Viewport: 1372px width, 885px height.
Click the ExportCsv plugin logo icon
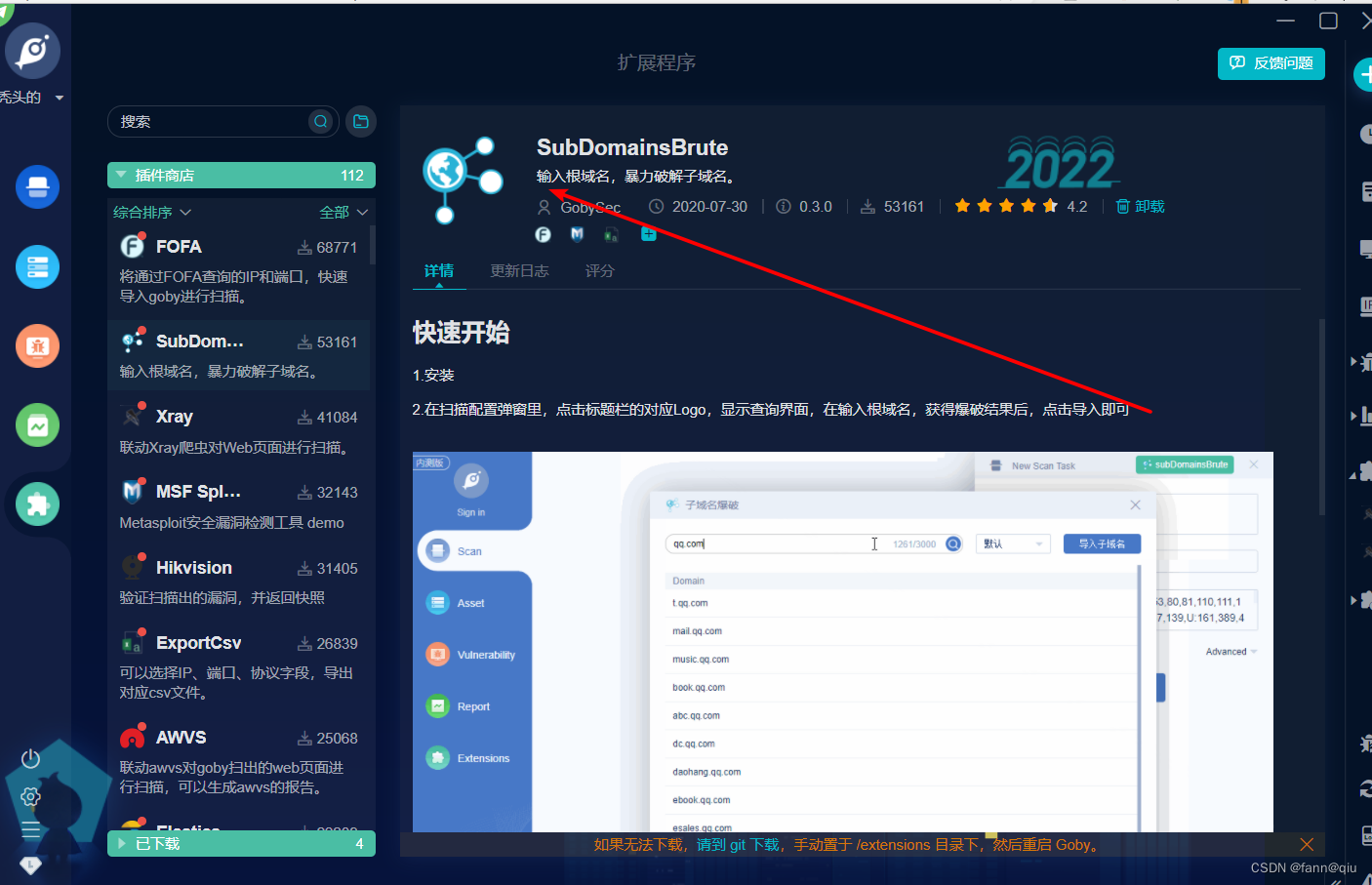click(132, 642)
